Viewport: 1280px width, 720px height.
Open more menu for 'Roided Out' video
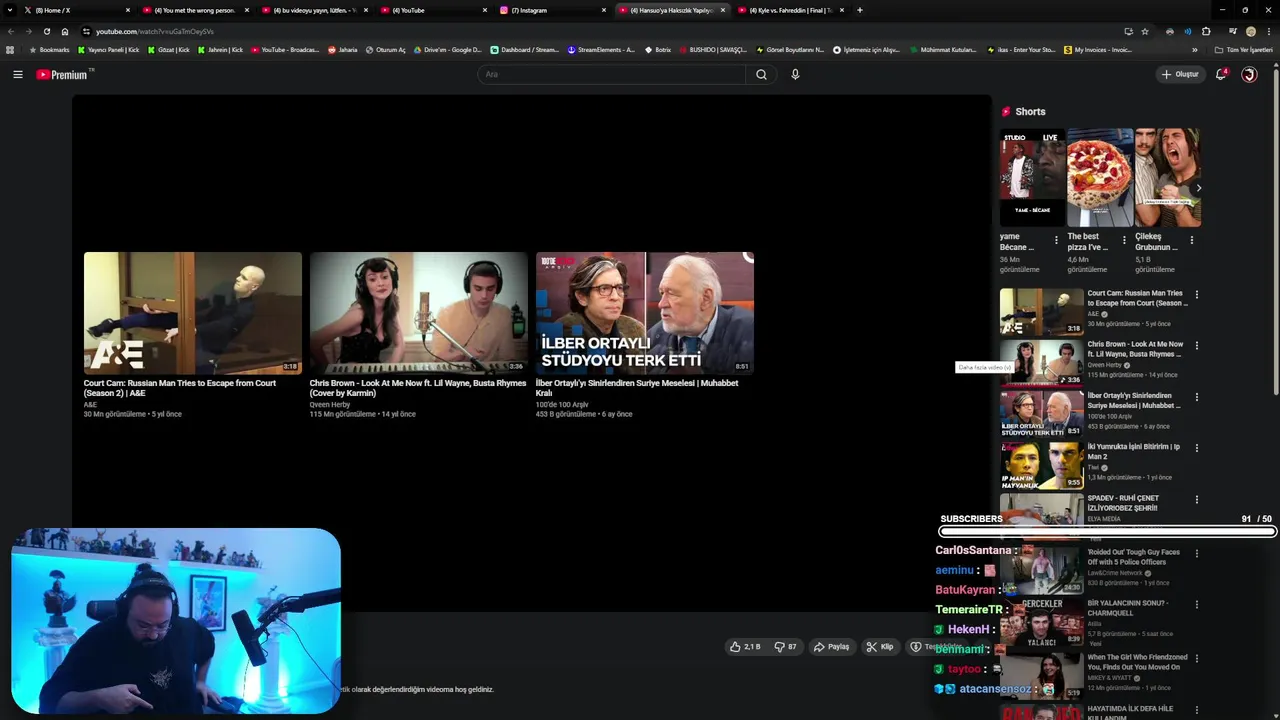[1196, 553]
